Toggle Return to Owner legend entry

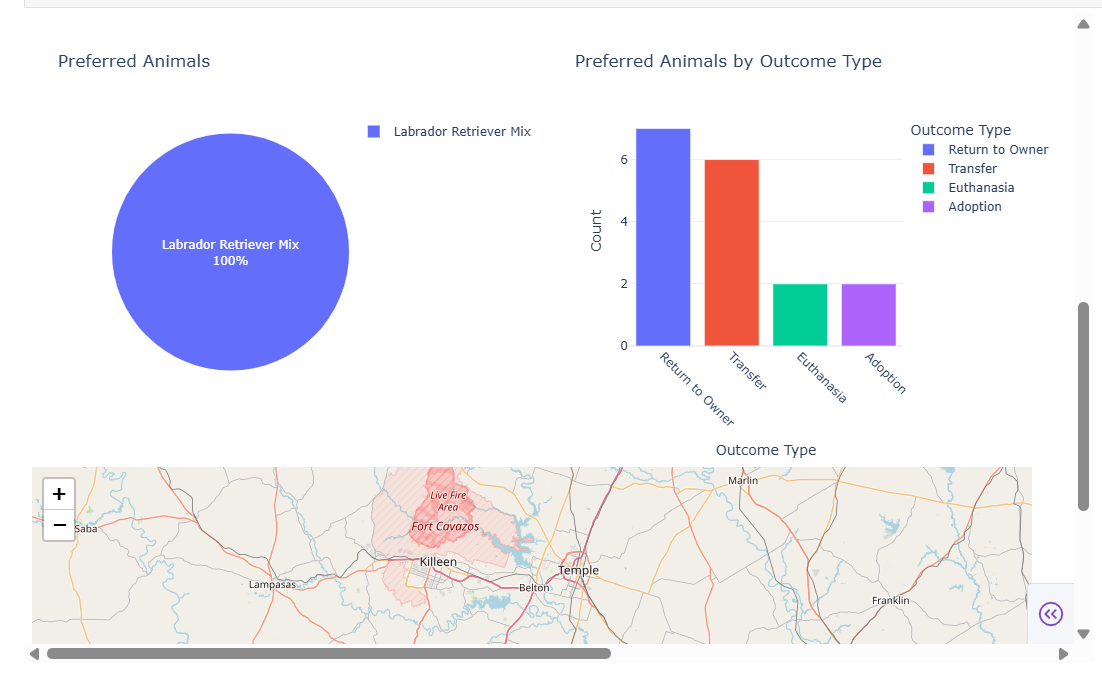[x=985, y=150]
